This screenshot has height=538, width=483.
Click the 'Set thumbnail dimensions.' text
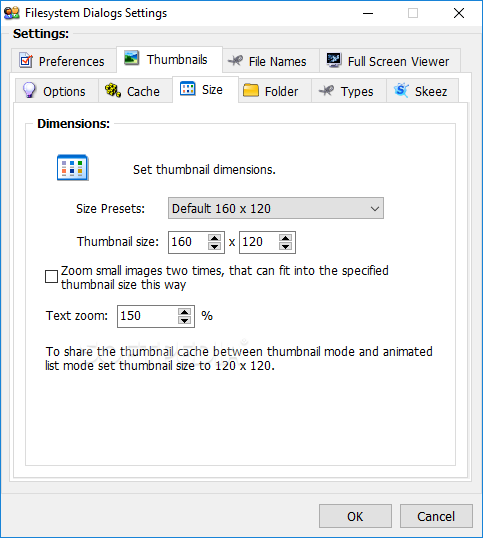click(x=204, y=169)
